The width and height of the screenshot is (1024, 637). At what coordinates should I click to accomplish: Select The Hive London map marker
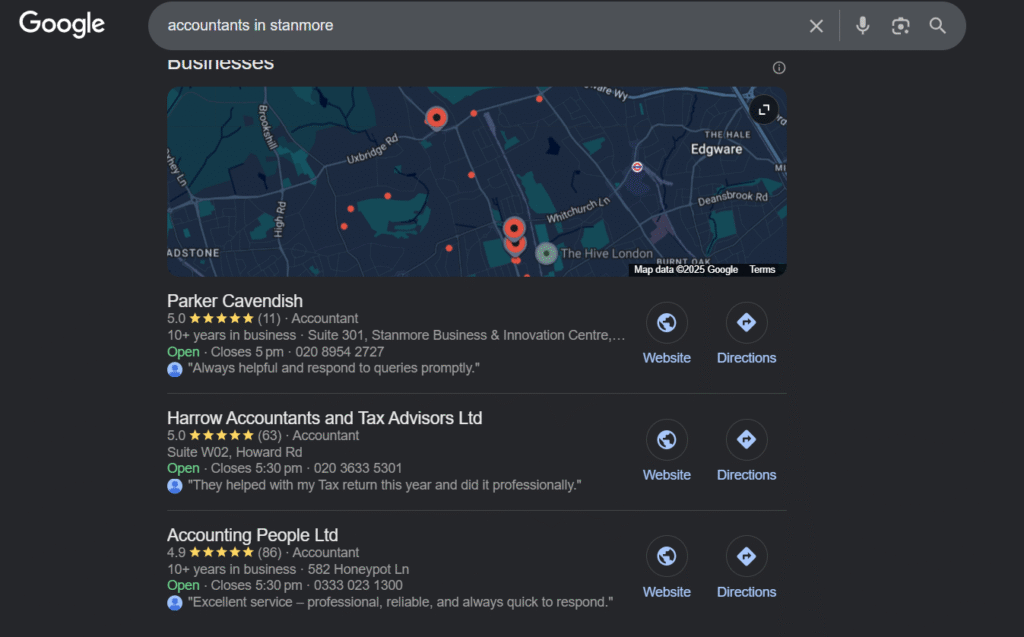click(546, 253)
